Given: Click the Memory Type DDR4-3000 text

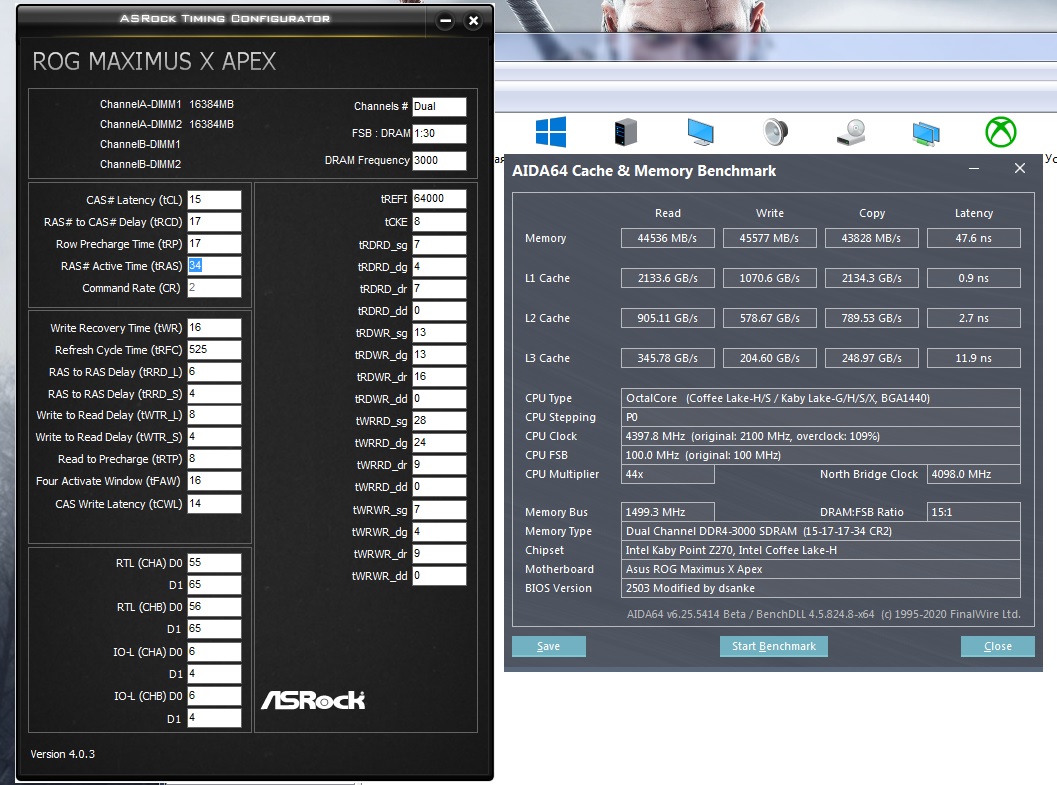Looking at the screenshot, I should [820, 531].
